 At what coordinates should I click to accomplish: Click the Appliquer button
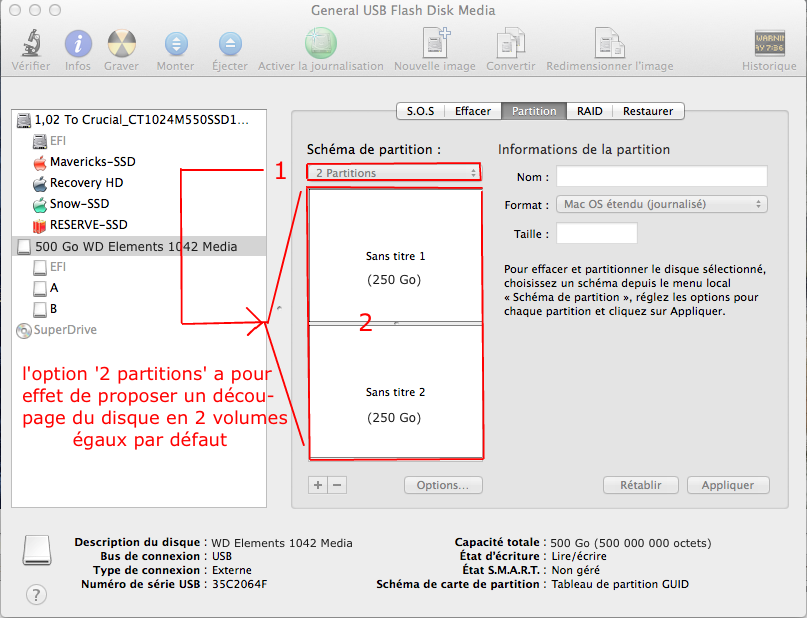click(728, 485)
